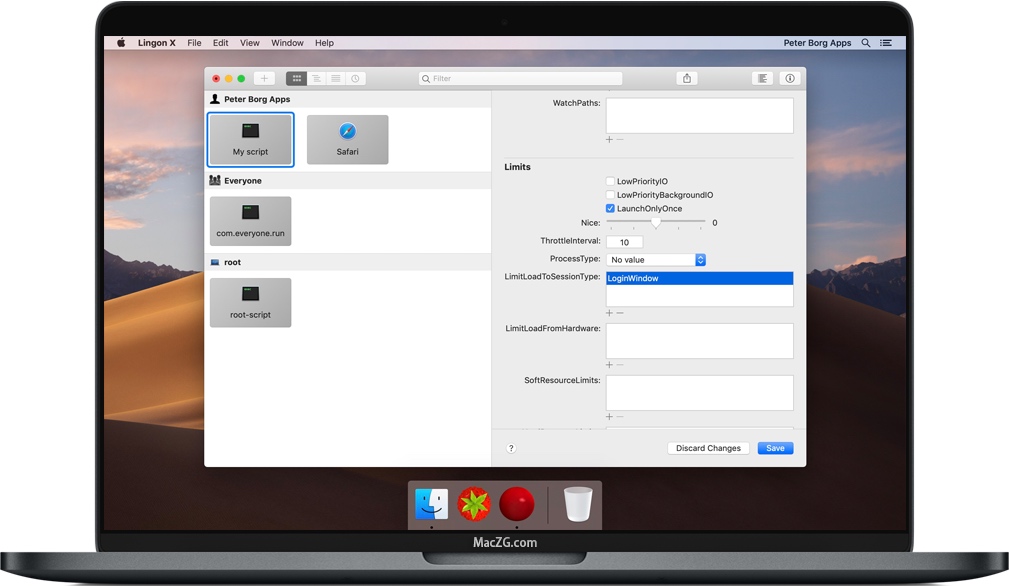This screenshot has height=586, width=1009.
Task: Remove LoginWindow using the minus control below it
Action: 621,312
